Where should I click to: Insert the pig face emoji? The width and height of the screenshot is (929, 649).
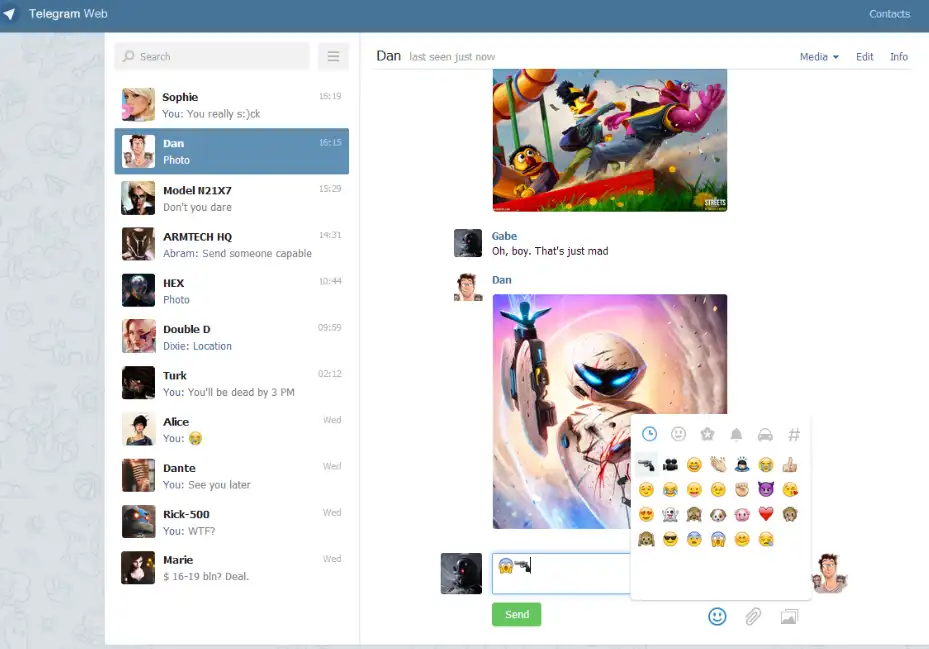742,514
